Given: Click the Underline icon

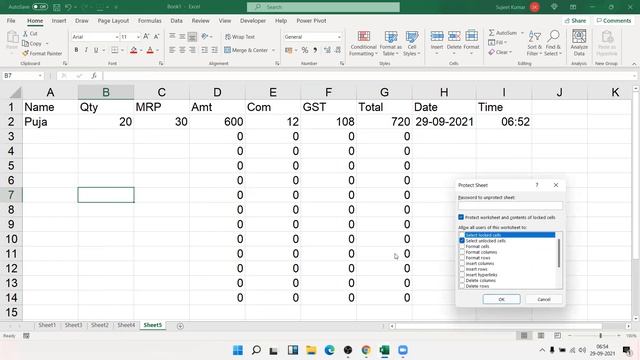Looking at the screenshot, I should tap(96, 50).
